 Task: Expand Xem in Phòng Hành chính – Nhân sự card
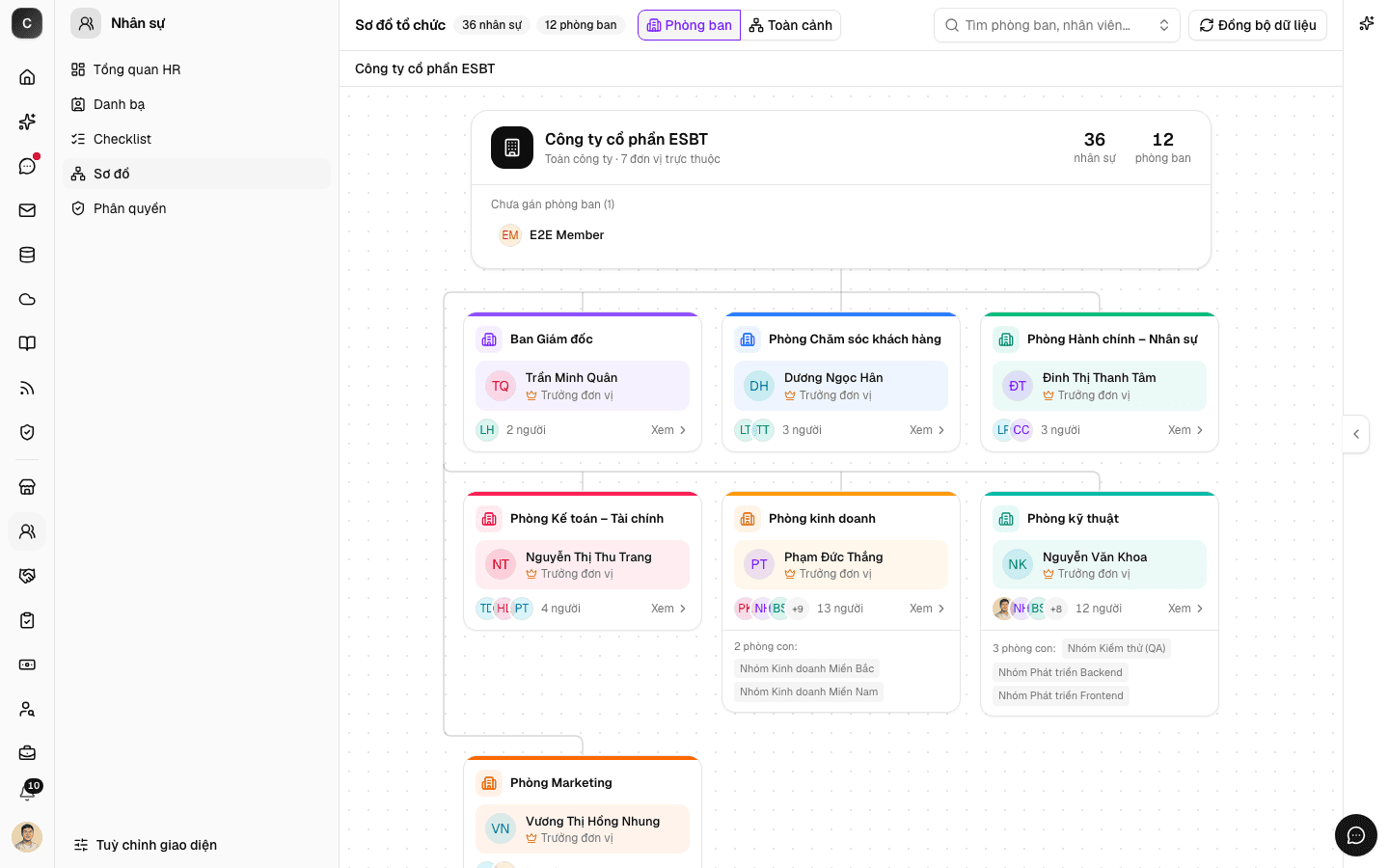click(x=1185, y=430)
